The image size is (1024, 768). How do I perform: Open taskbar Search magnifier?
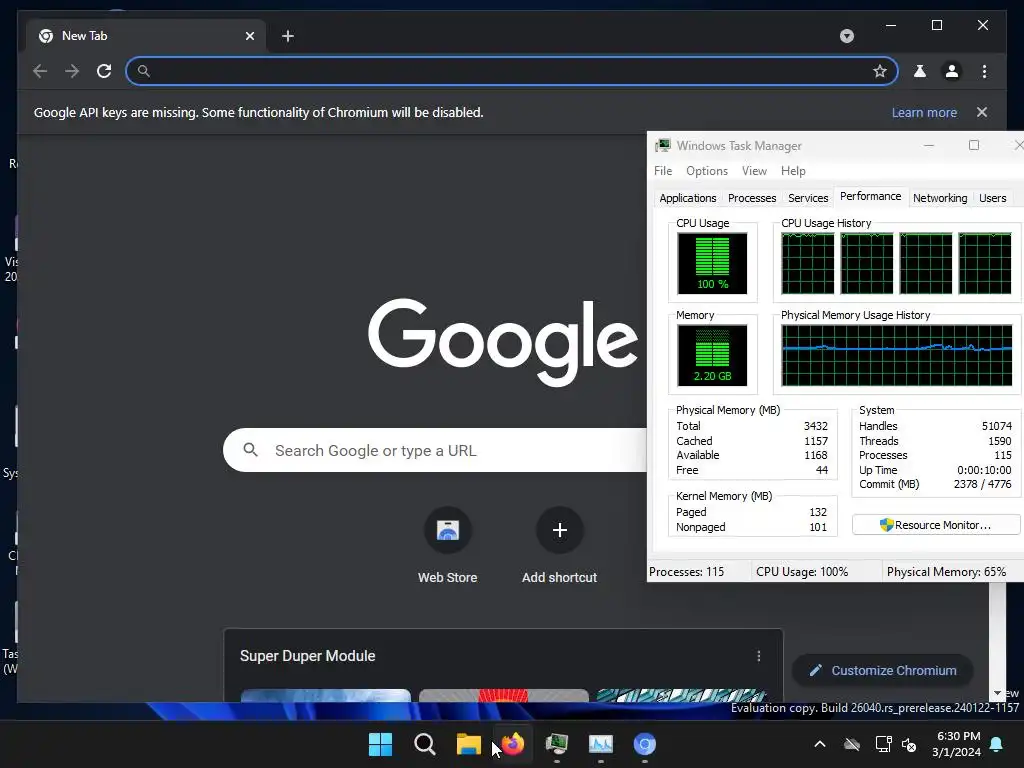(x=424, y=744)
